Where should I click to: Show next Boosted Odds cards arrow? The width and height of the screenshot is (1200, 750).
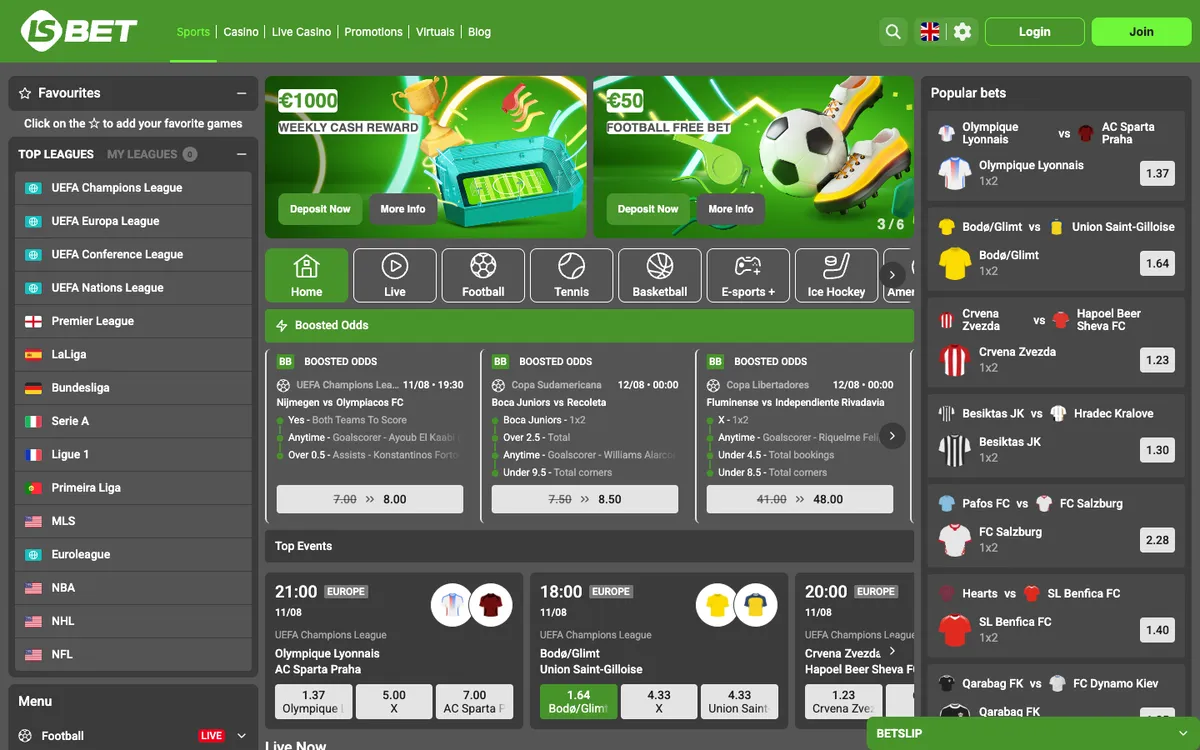892,435
